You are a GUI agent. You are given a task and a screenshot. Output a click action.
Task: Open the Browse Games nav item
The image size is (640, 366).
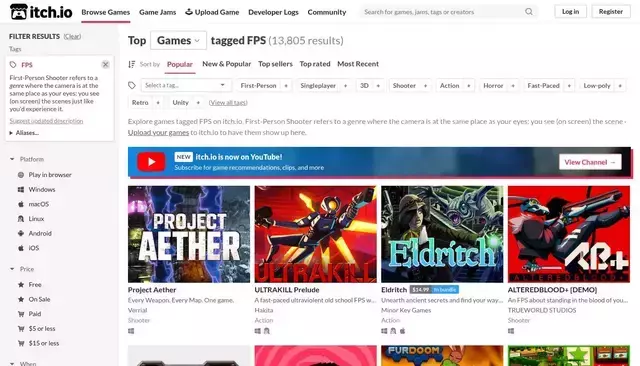pyautogui.click(x=106, y=12)
